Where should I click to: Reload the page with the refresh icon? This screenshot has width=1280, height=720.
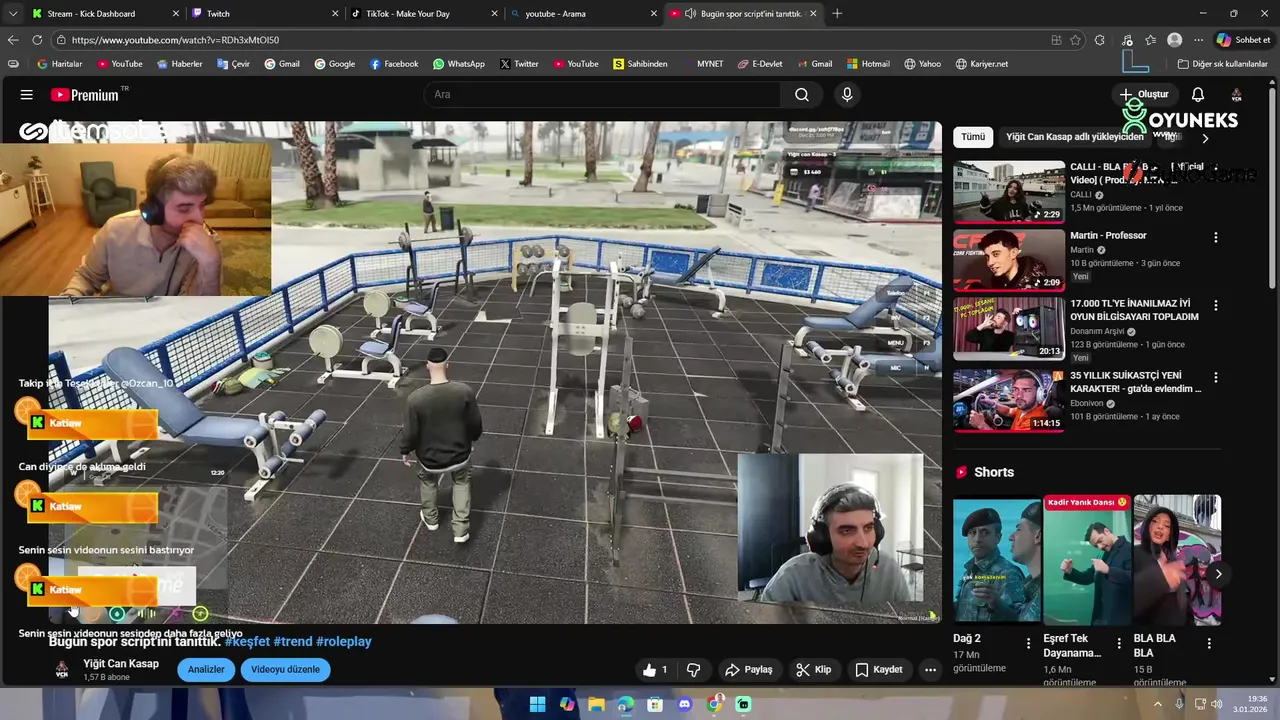click(x=37, y=40)
